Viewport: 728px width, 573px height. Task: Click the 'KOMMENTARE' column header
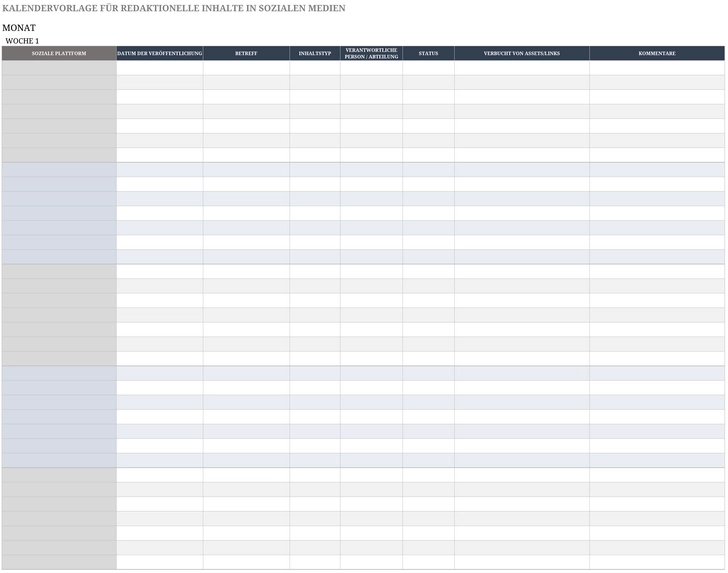pos(657,53)
